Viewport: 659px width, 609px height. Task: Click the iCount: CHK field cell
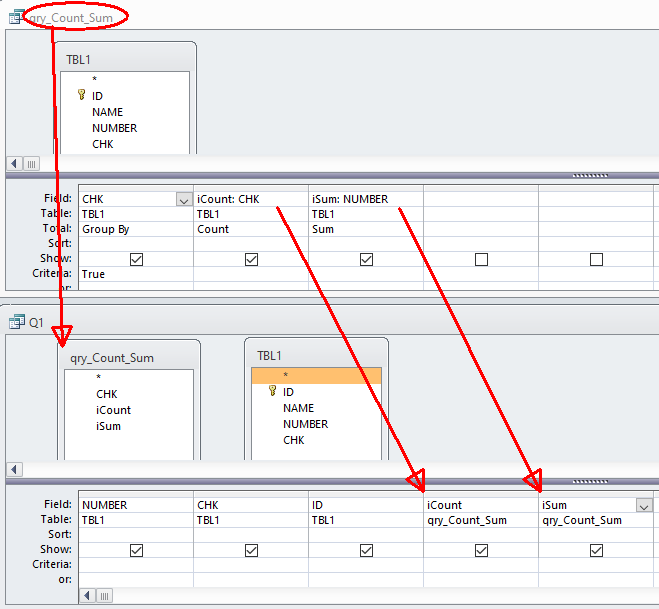click(x=251, y=199)
